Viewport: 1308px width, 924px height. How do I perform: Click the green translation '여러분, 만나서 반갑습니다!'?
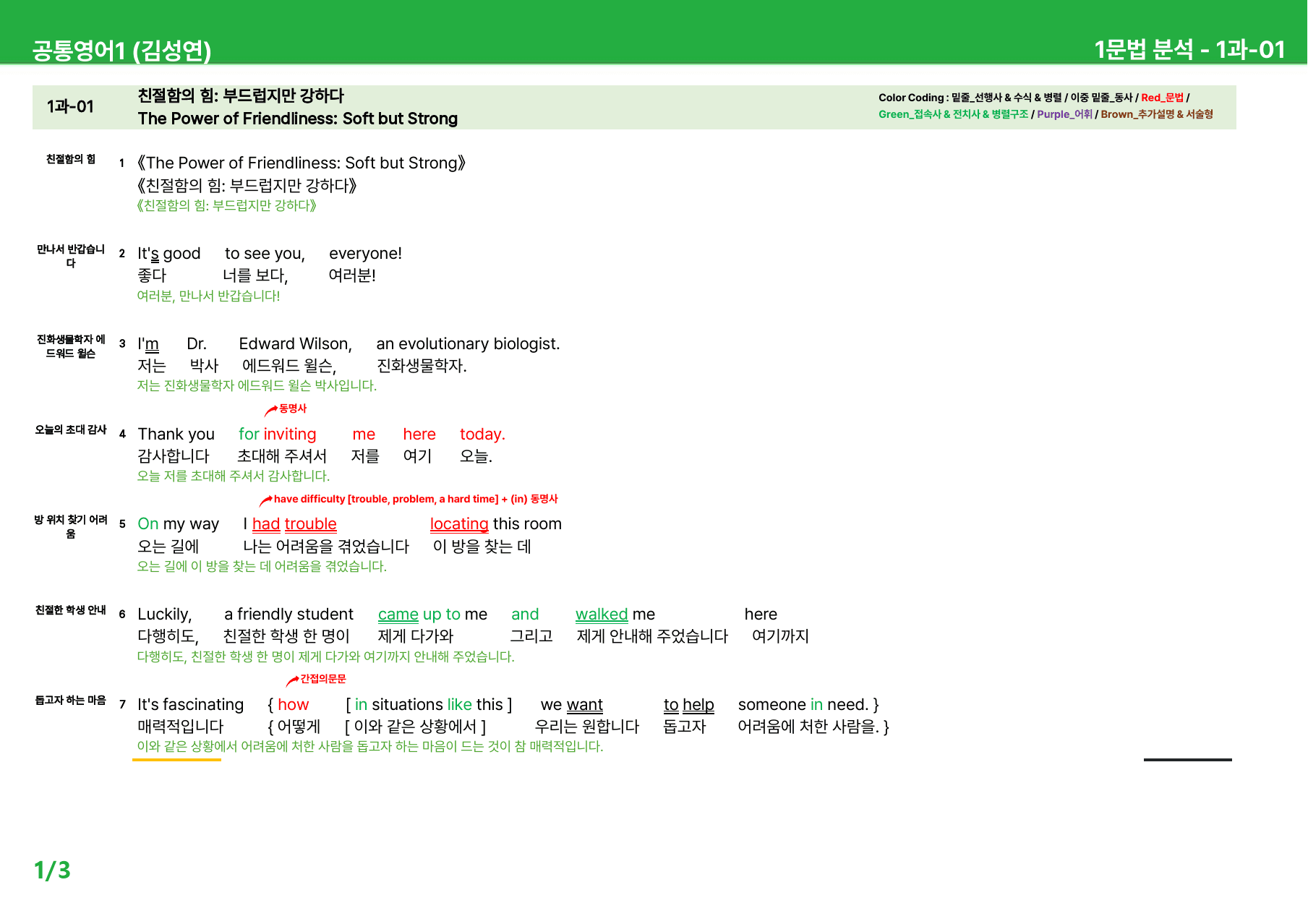208,296
